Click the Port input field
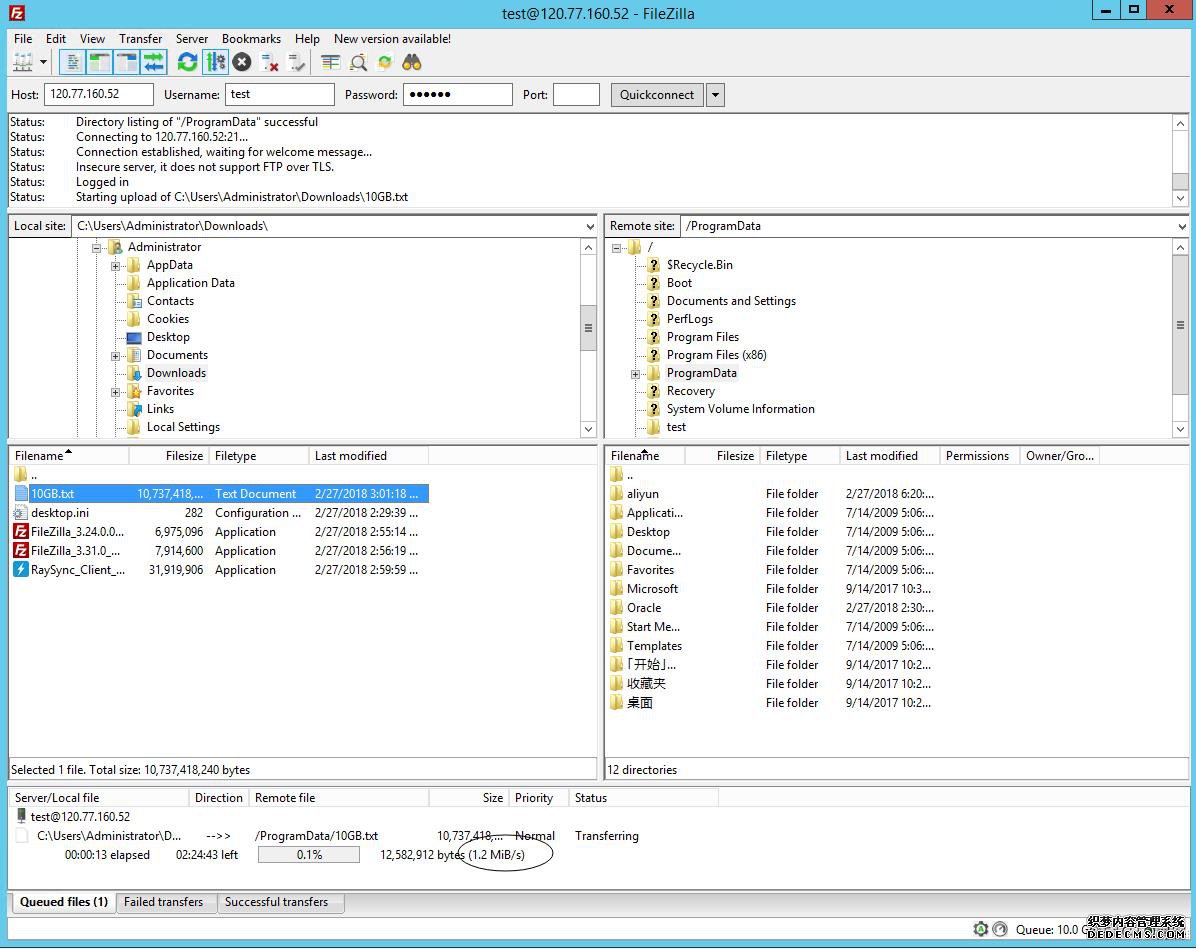The height and width of the screenshot is (949, 1196). [576, 95]
